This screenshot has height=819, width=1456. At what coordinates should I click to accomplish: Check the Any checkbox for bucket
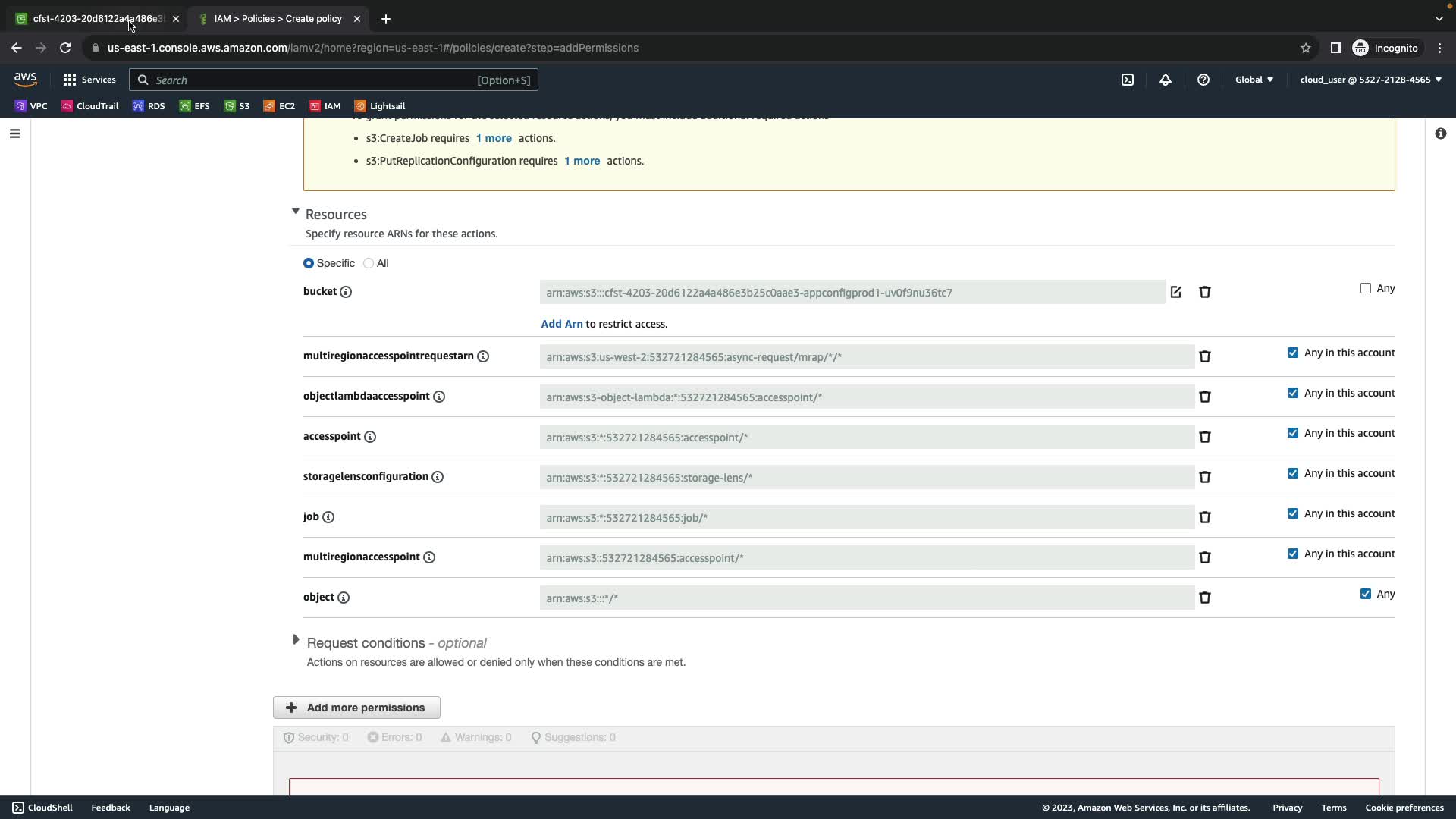click(1365, 288)
